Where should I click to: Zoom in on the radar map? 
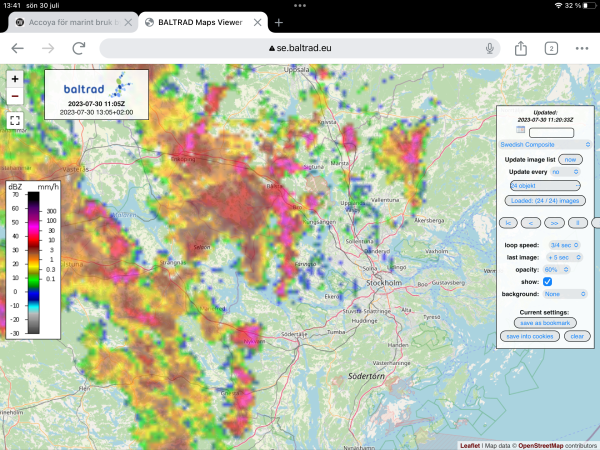[14, 78]
